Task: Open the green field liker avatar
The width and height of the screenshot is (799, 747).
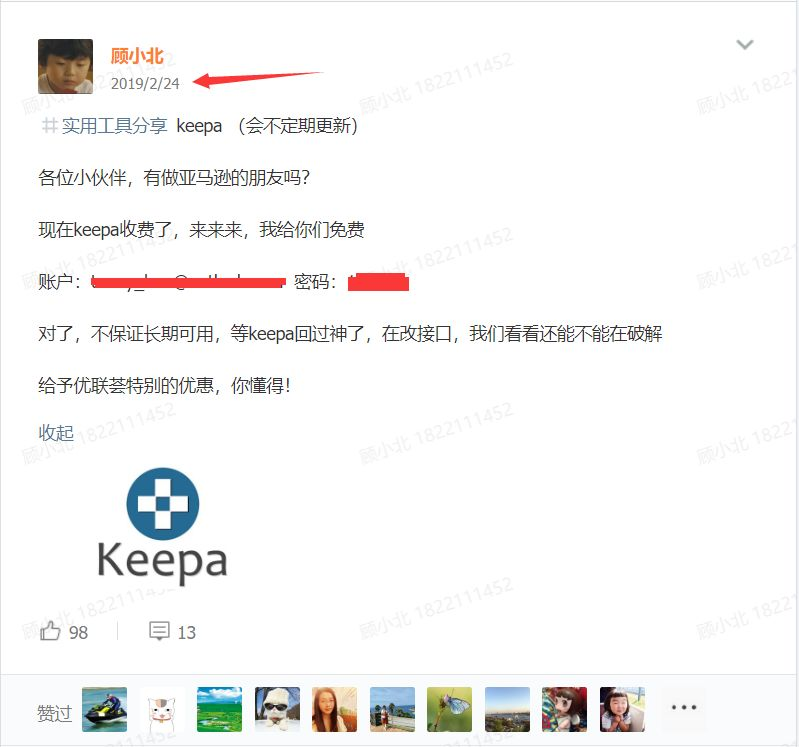Action: pos(220,709)
